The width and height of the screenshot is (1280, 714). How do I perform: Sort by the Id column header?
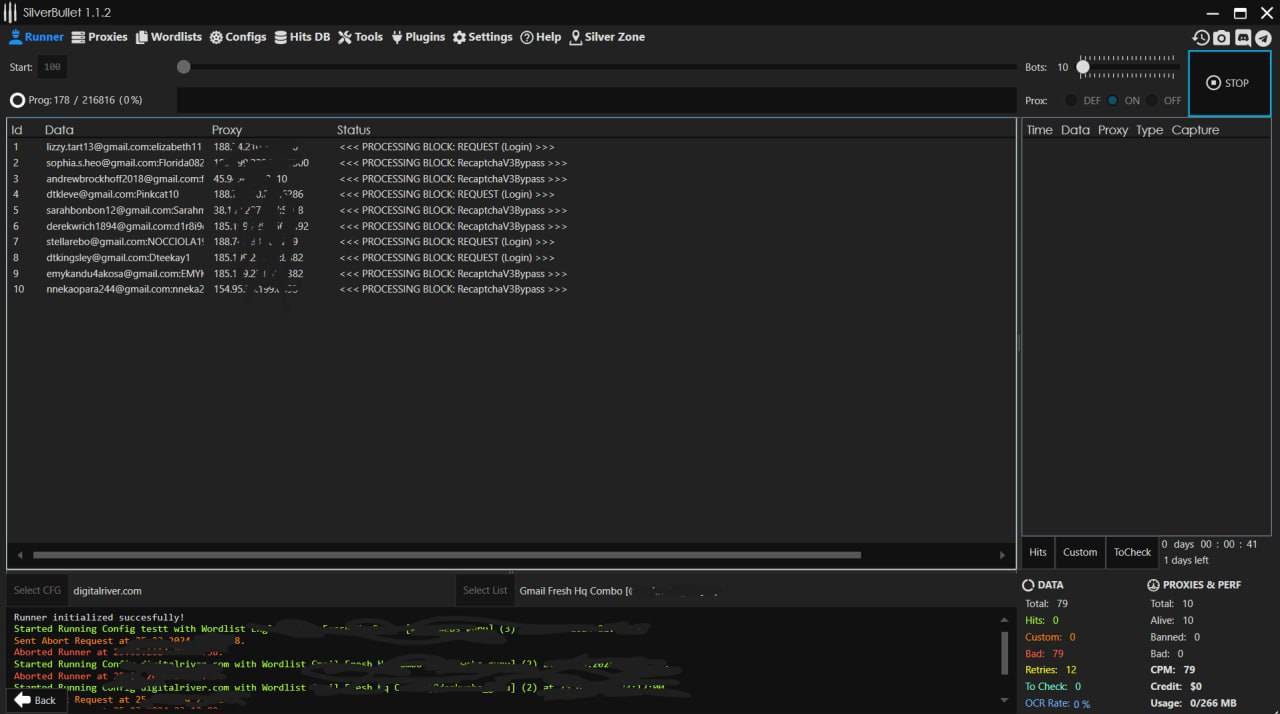(x=17, y=130)
